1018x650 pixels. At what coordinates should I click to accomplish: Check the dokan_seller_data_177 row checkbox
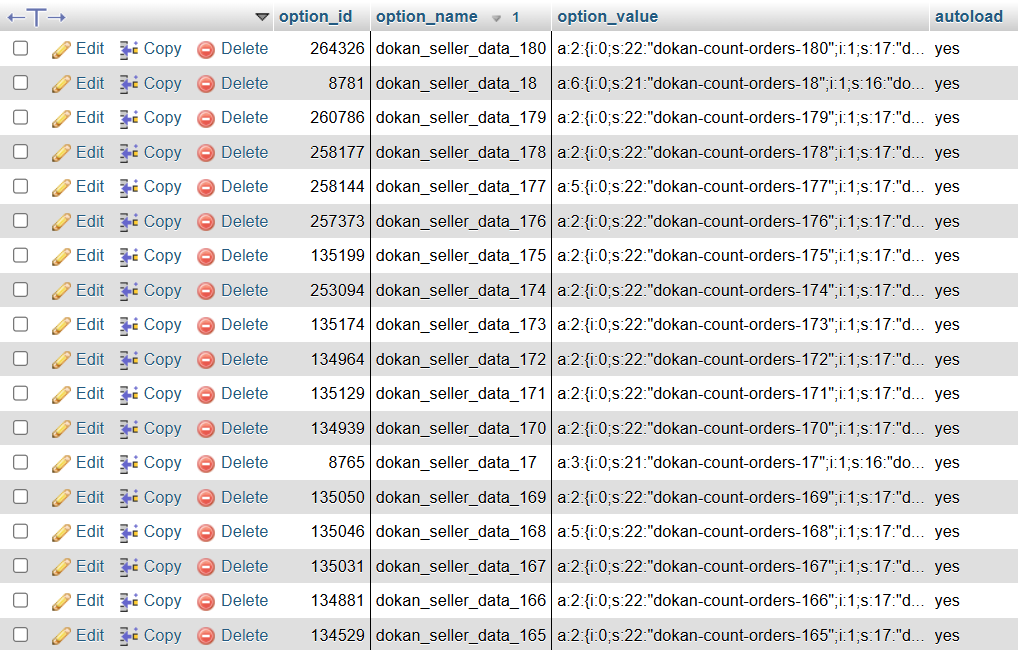click(21, 186)
